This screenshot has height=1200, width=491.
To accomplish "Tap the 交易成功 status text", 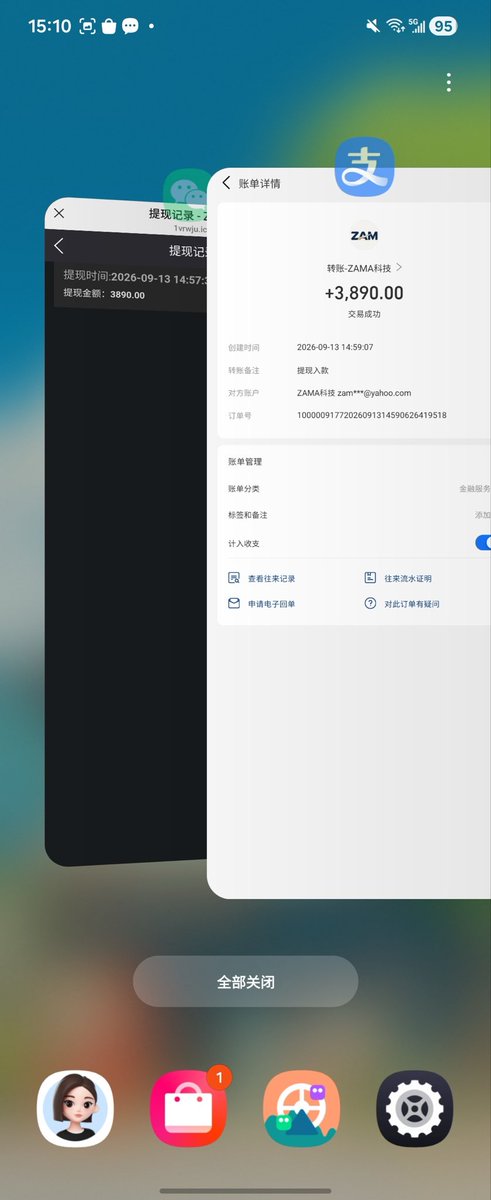I will coord(364,314).
